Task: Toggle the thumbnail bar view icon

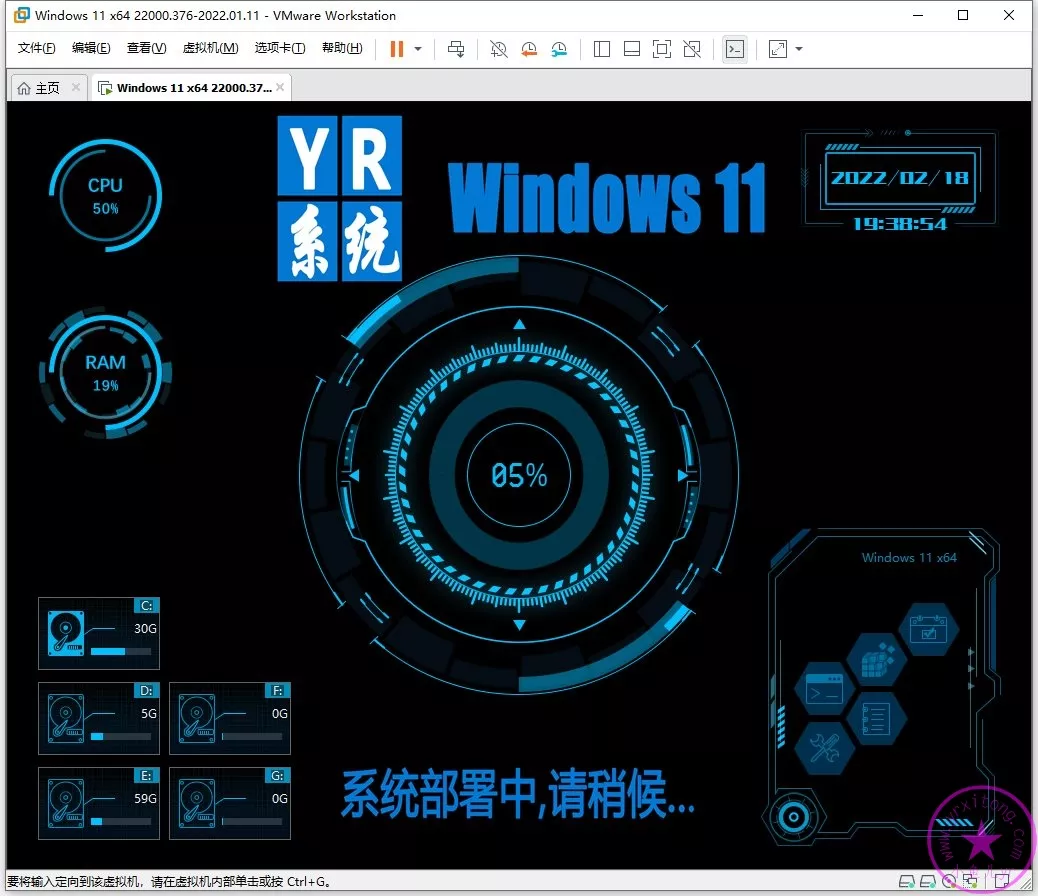Action: 632,49
